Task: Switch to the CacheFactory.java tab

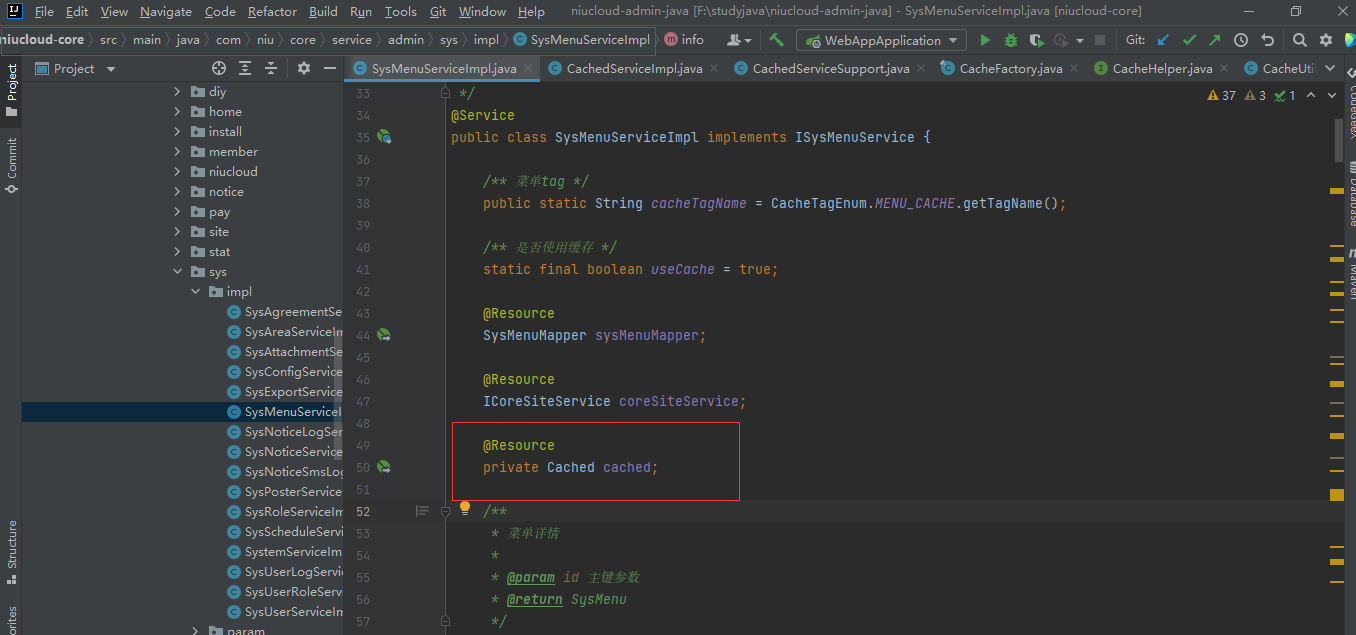Action: click(1010, 68)
